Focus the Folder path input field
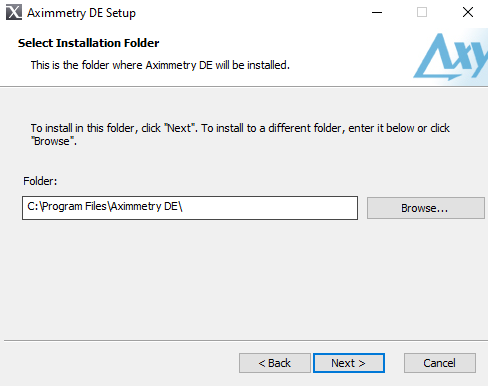The height and width of the screenshot is (386, 488). [190, 208]
